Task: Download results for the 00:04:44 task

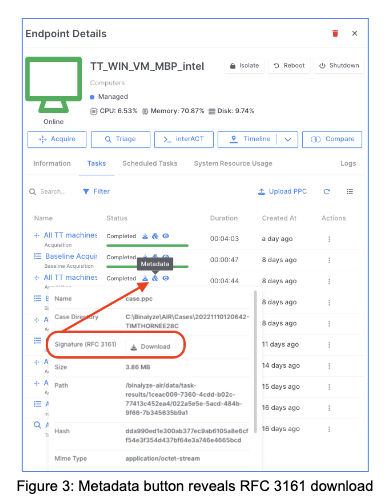Action: (145, 278)
